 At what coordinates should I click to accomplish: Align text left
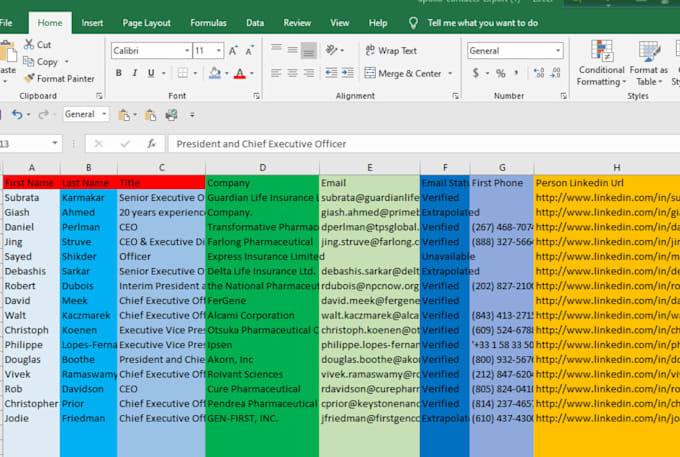click(276, 73)
